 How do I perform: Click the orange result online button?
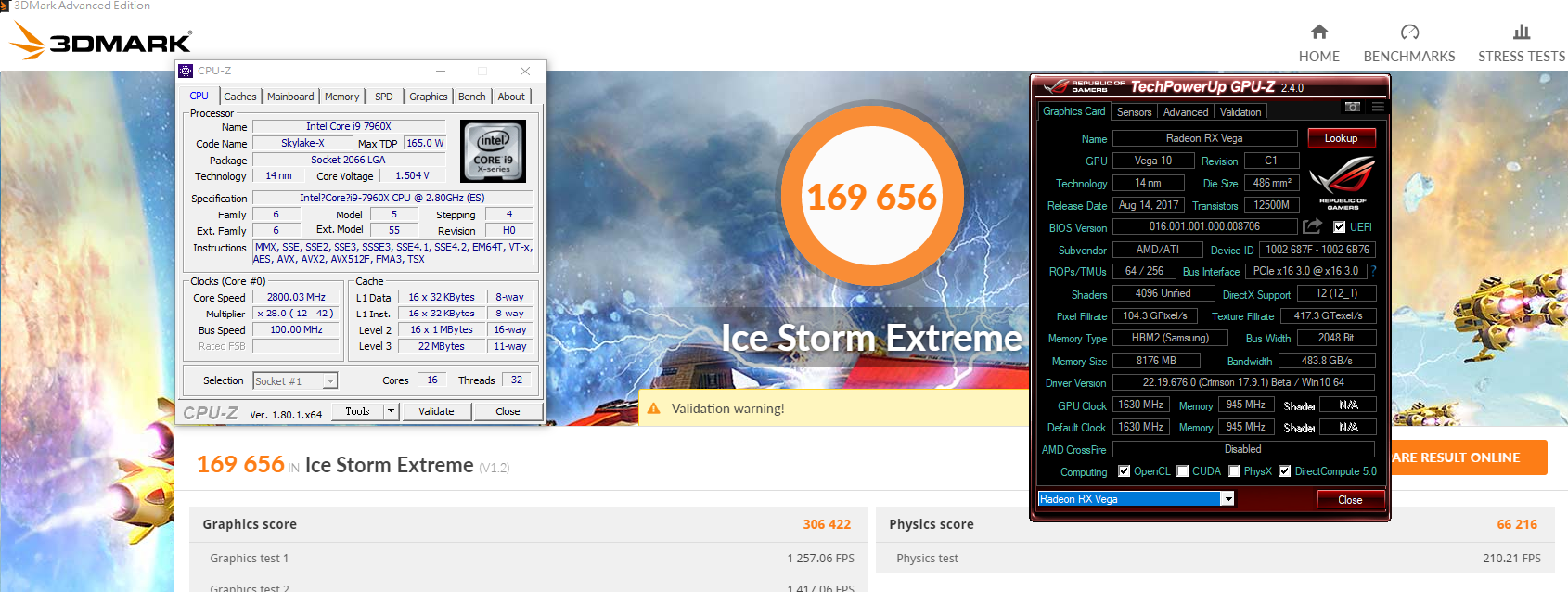click(1469, 457)
